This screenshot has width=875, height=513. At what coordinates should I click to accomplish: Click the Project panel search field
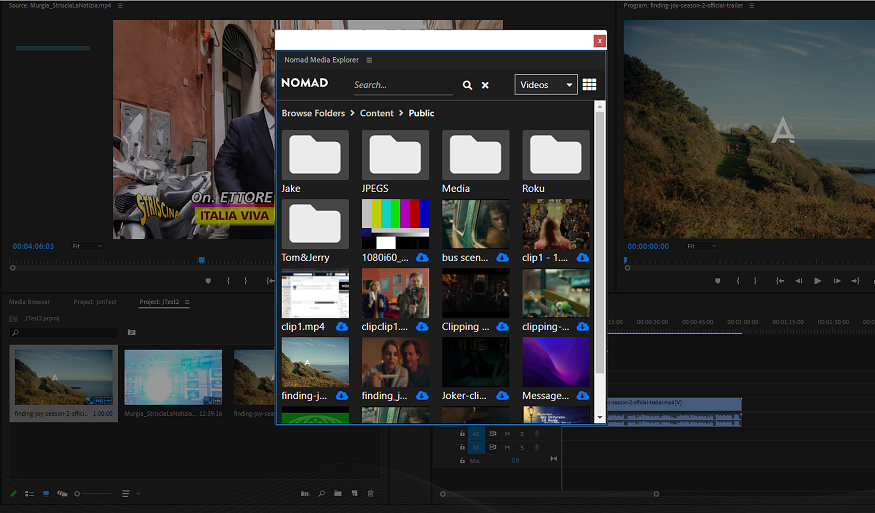64,333
